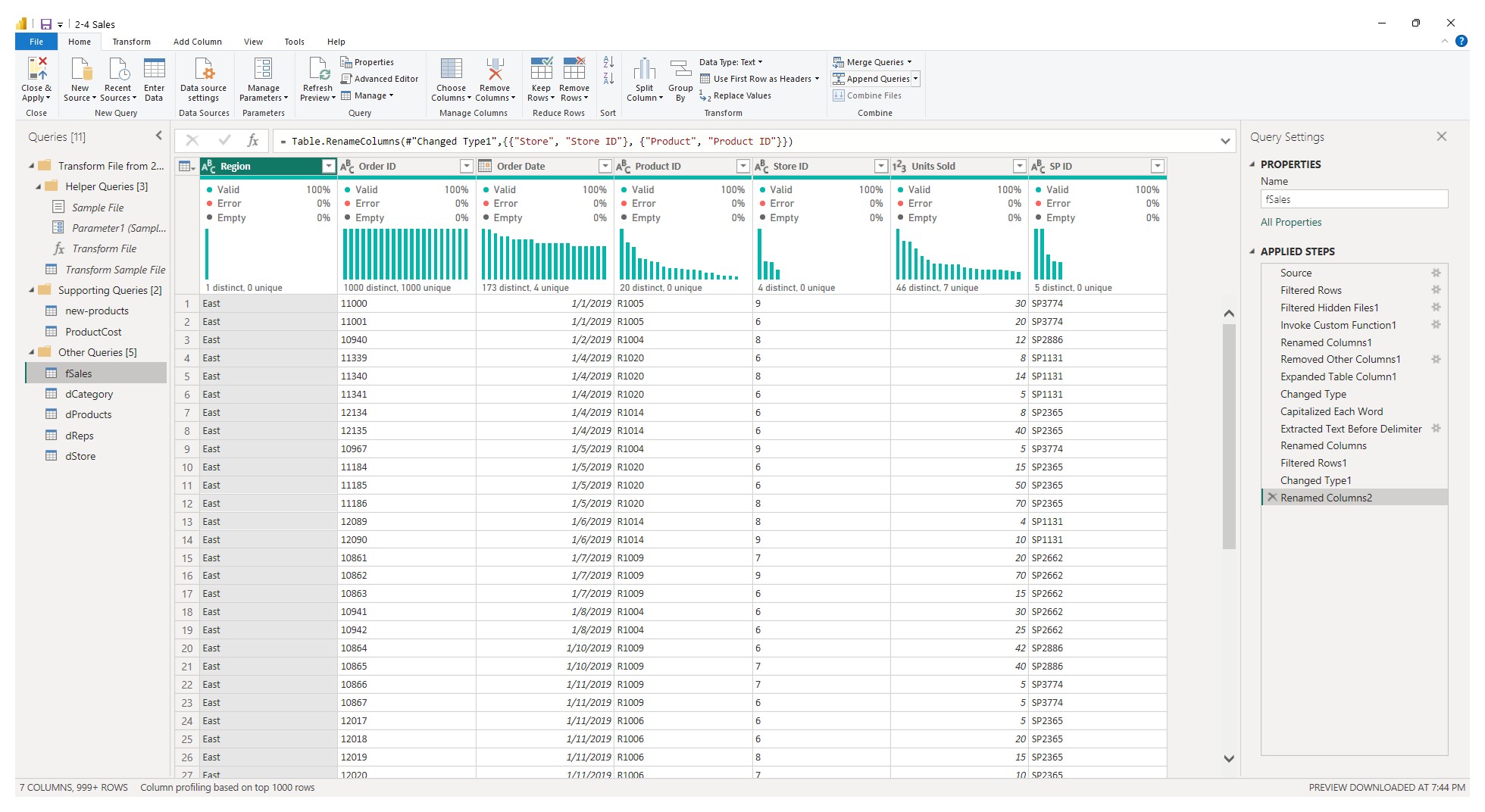Select the dProducts query
The image size is (1485, 812).
[88, 414]
